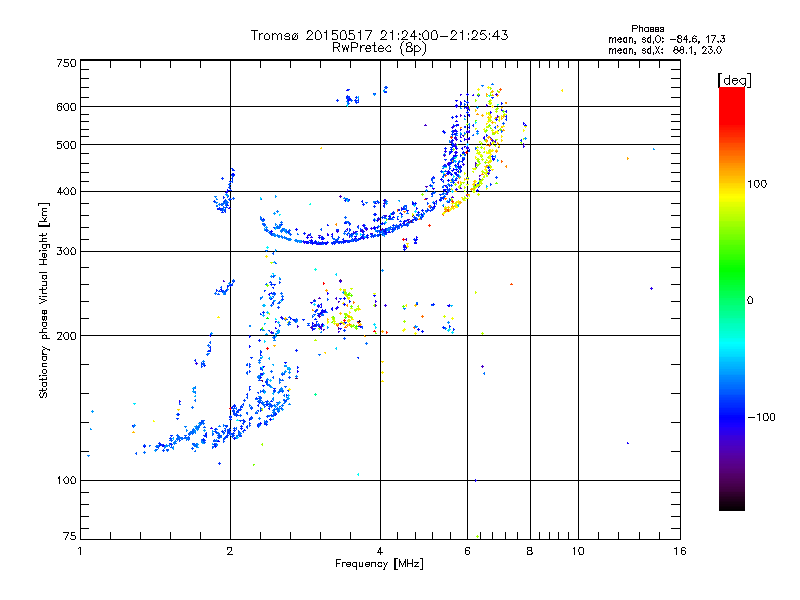This screenshot has width=800, height=600.
Task: Click the phase colorbar
Action: (x=732, y=299)
